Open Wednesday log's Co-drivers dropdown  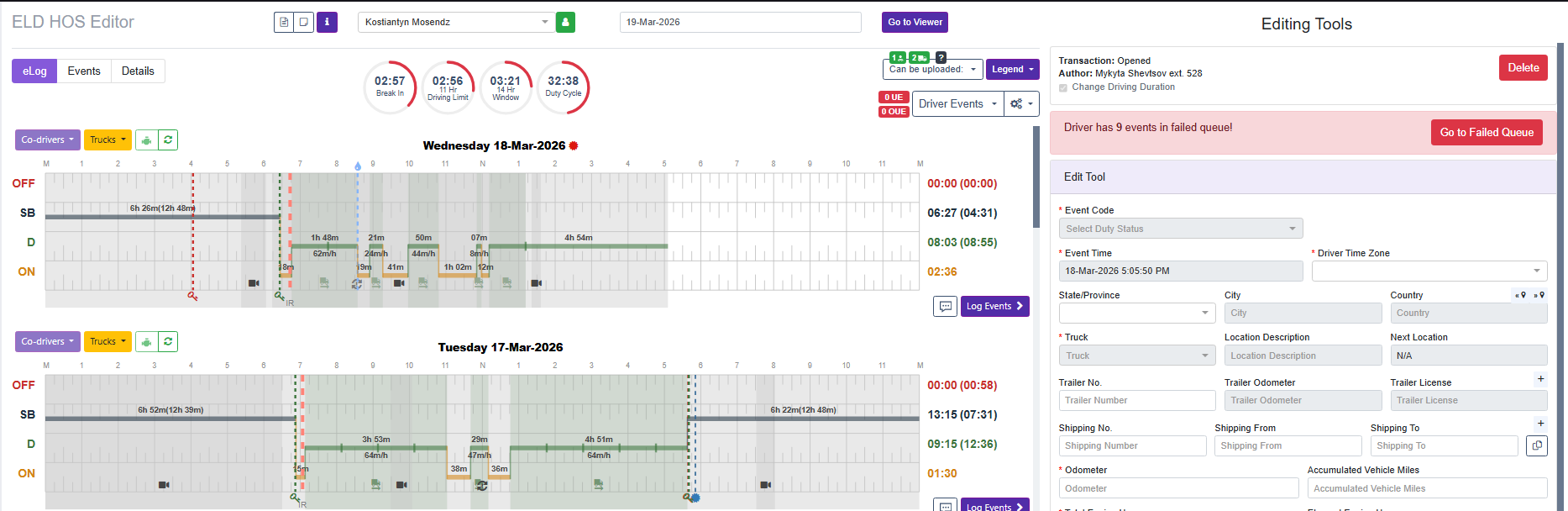click(48, 140)
